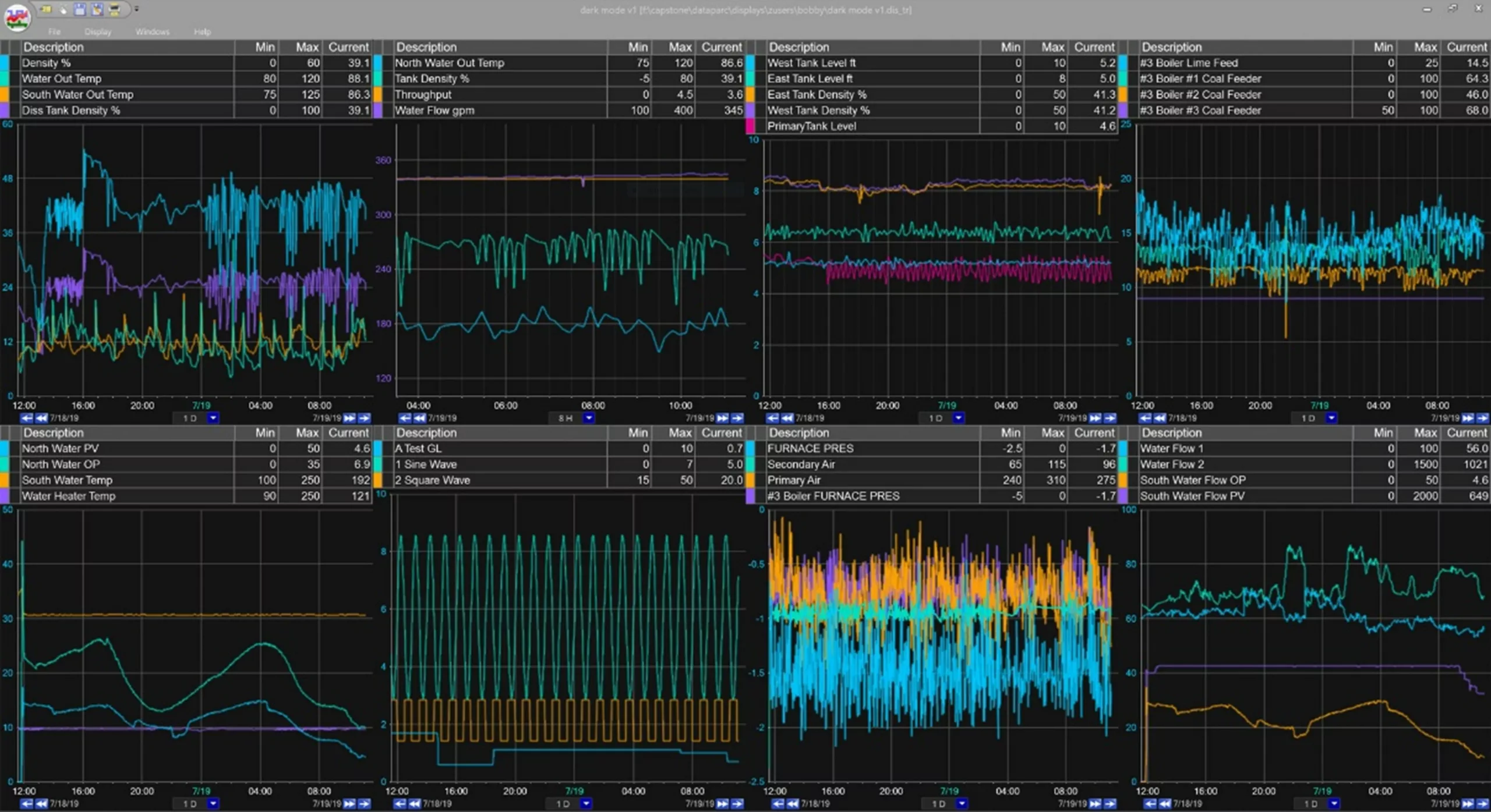Fast-forward in North Water Out Temp trend

[x=722, y=418]
